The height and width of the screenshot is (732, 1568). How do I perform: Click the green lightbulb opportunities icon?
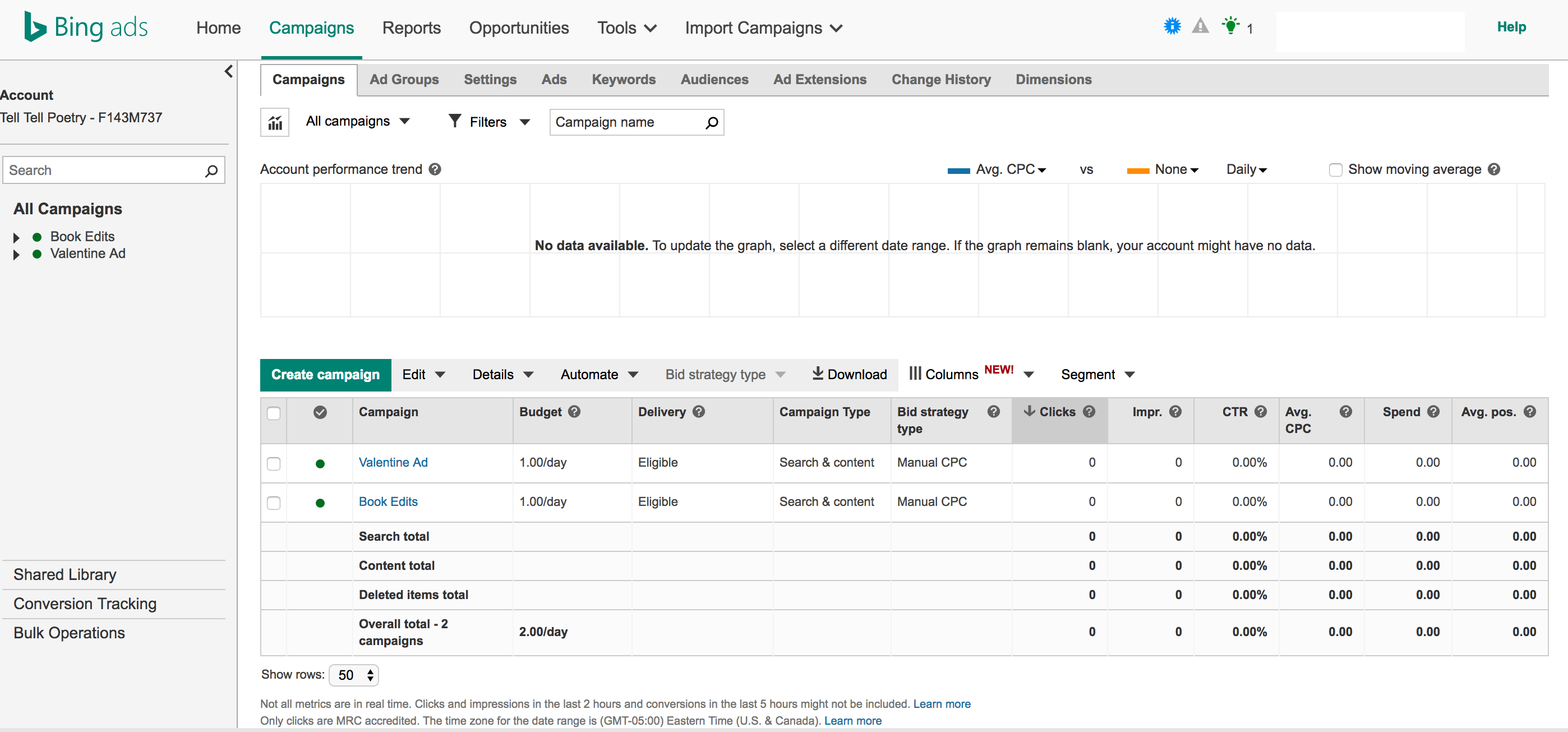click(x=1230, y=26)
